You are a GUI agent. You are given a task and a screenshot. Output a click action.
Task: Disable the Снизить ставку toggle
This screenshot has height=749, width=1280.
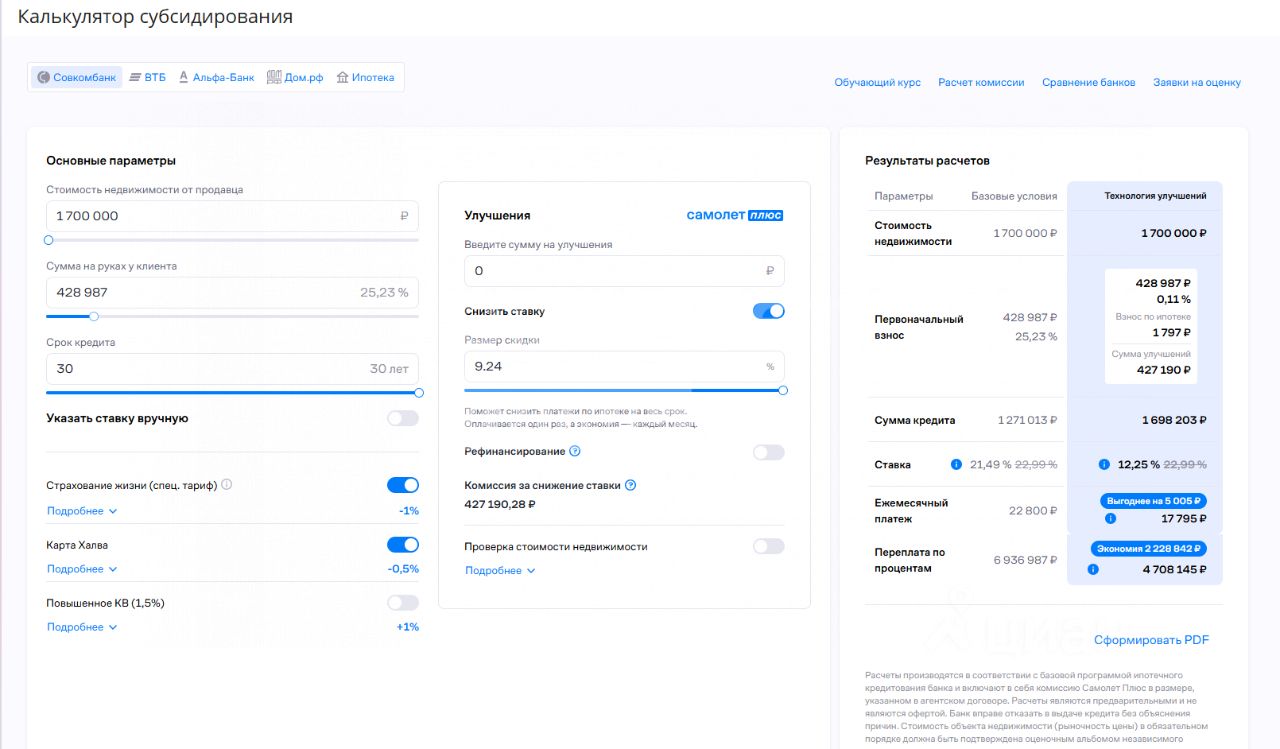point(768,311)
